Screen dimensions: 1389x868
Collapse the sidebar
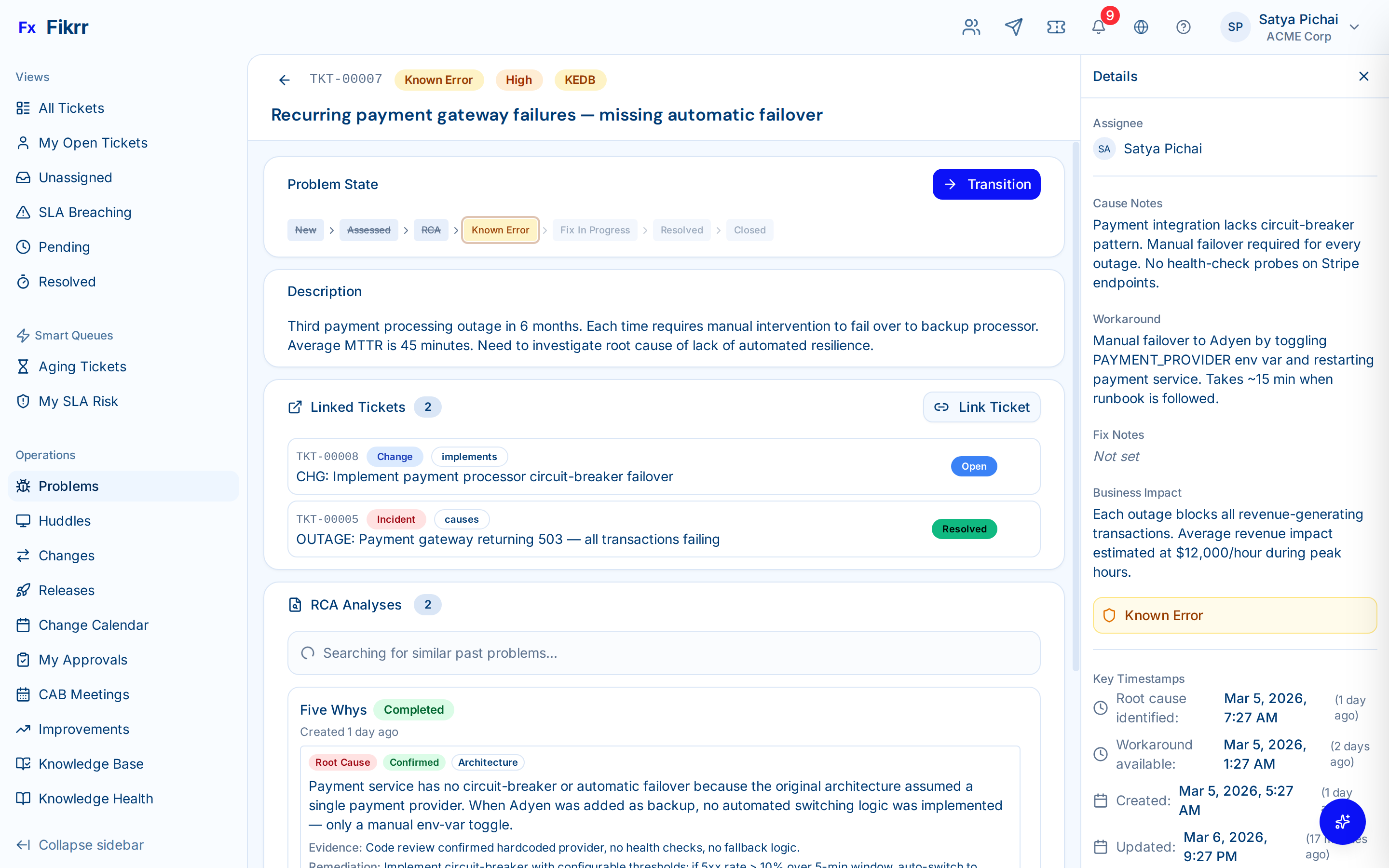pyautogui.click(x=90, y=844)
